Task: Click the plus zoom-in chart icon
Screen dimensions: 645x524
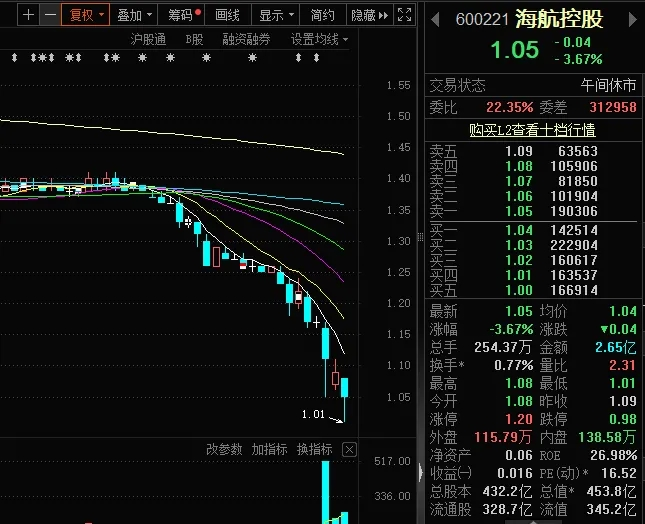Action: click(29, 15)
